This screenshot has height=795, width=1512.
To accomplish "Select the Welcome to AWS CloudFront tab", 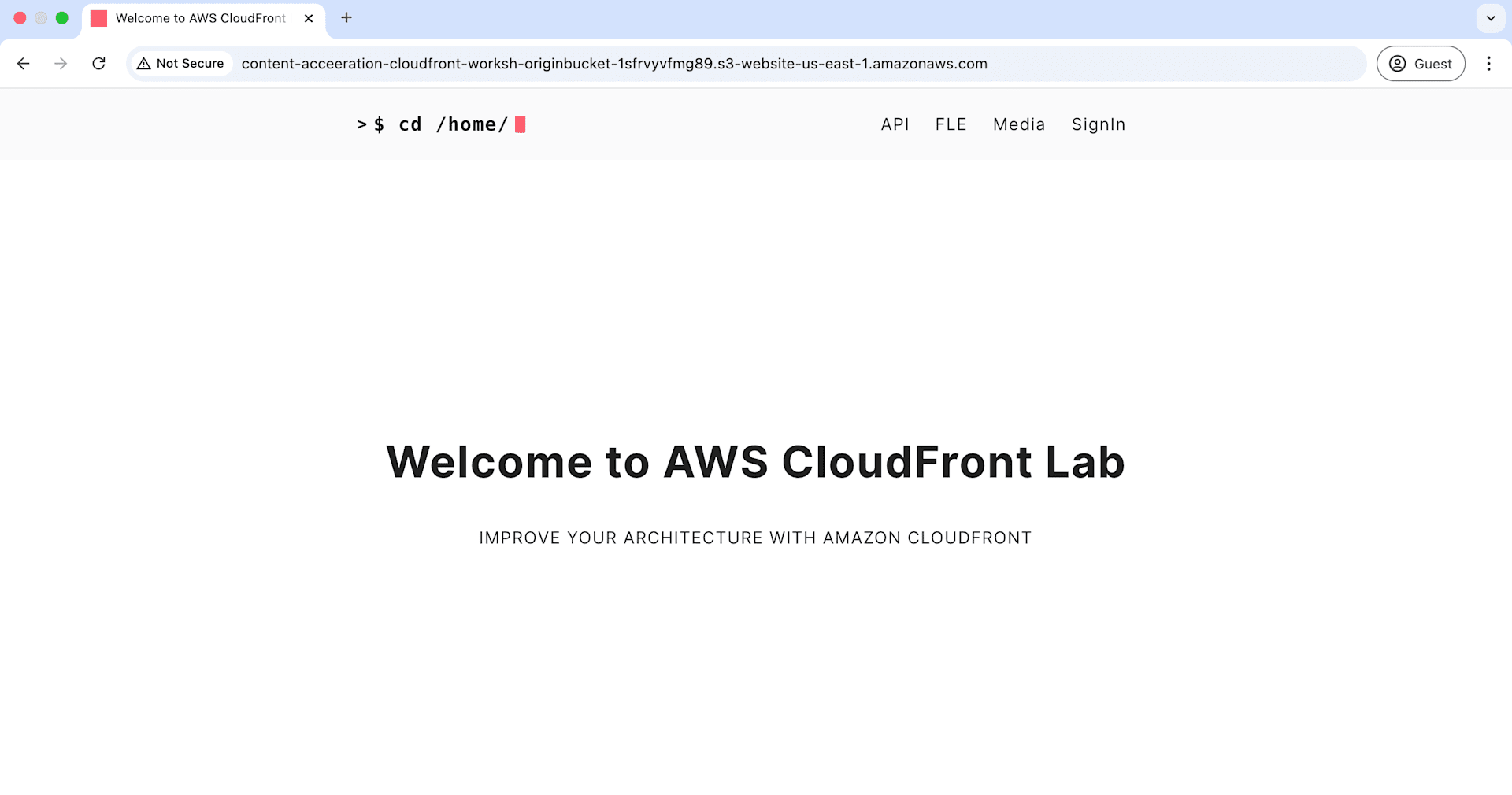I will point(200,18).
